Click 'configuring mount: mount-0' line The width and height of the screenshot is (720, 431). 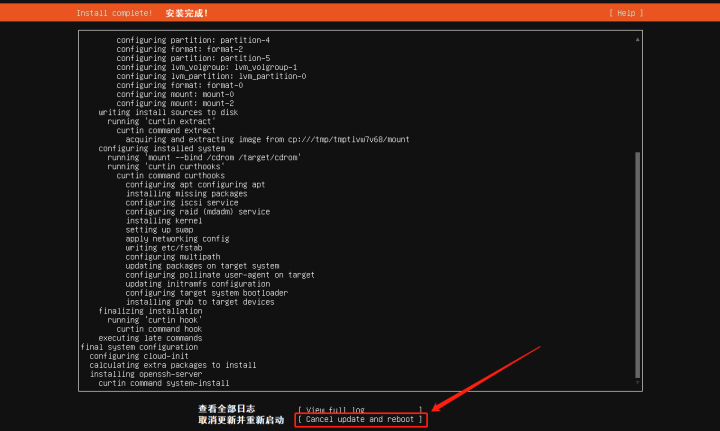(x=175, y=94)
